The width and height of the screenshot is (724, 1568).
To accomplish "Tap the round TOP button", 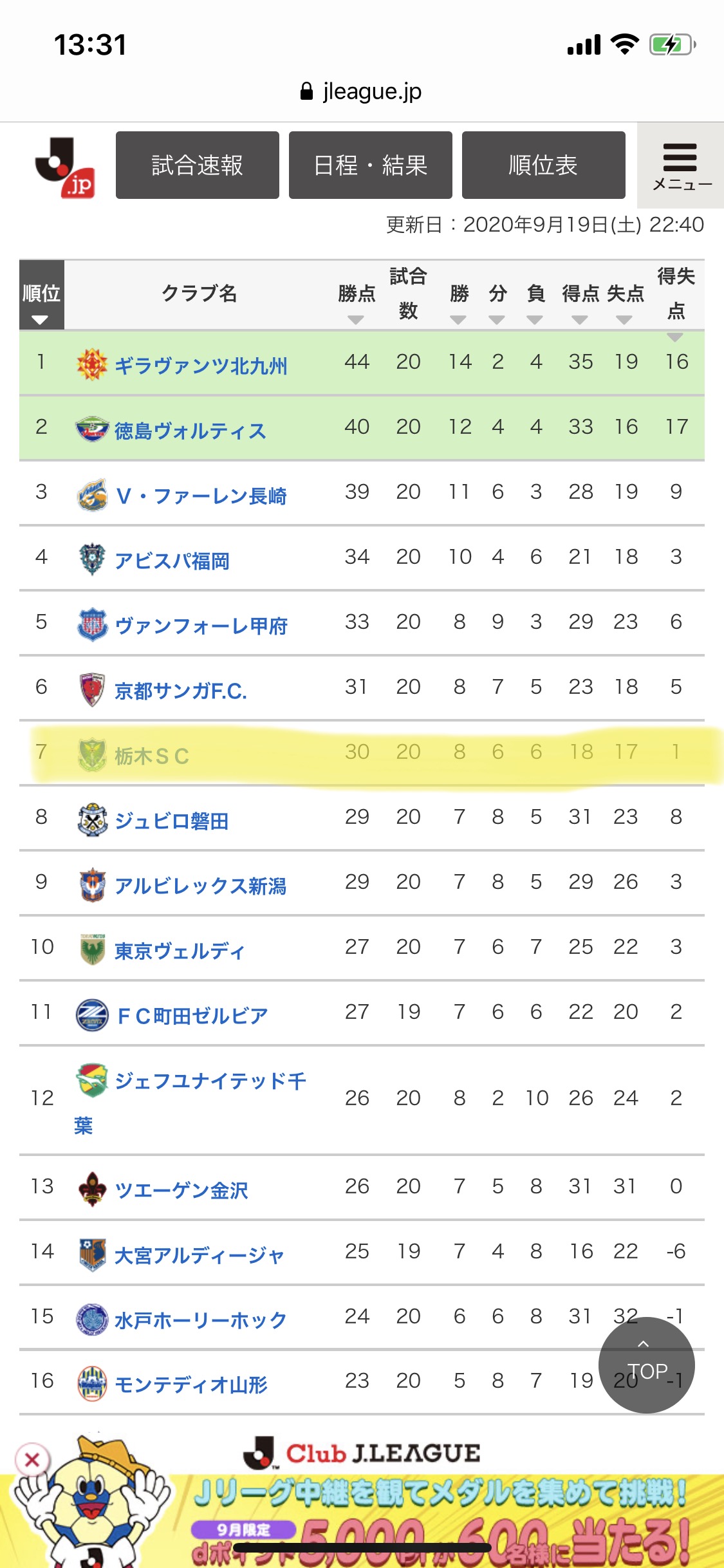I will click(647, 1365).
